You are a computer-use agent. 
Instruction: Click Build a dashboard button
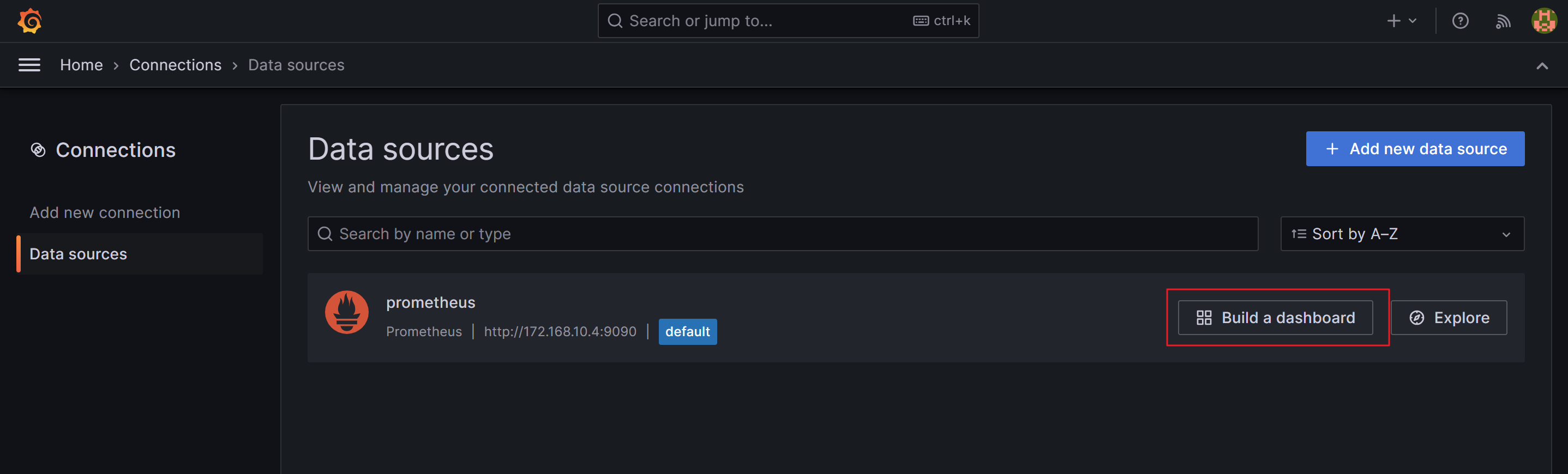tap(1275, 318)
